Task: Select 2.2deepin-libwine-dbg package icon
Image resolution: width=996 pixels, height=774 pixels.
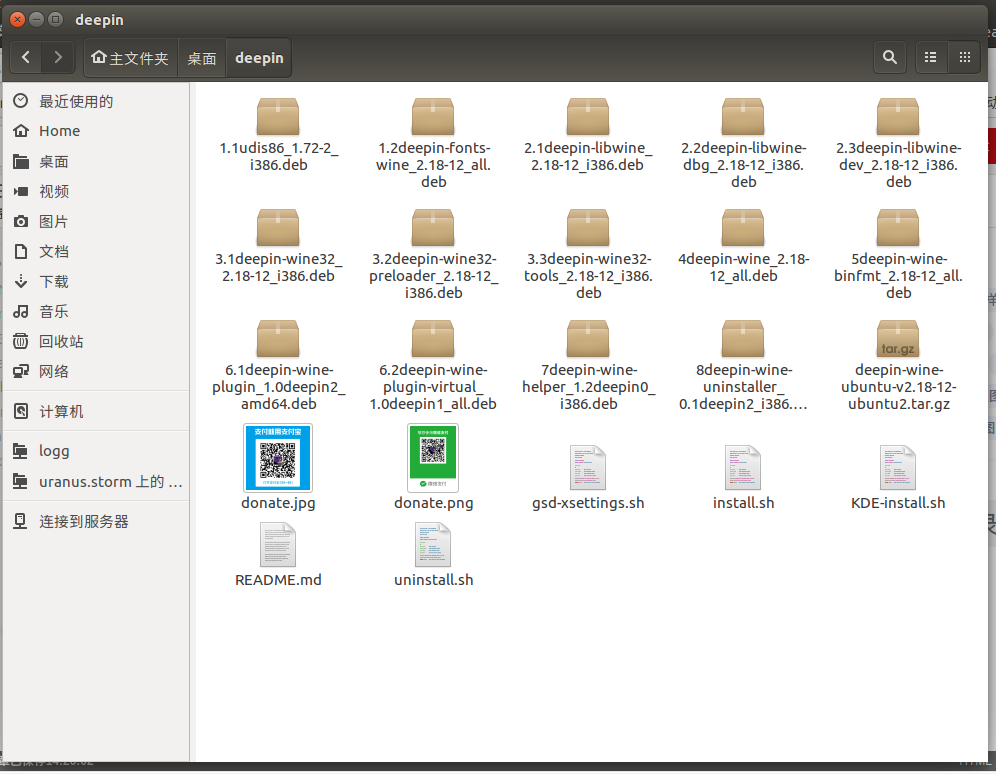Action: 743,117
